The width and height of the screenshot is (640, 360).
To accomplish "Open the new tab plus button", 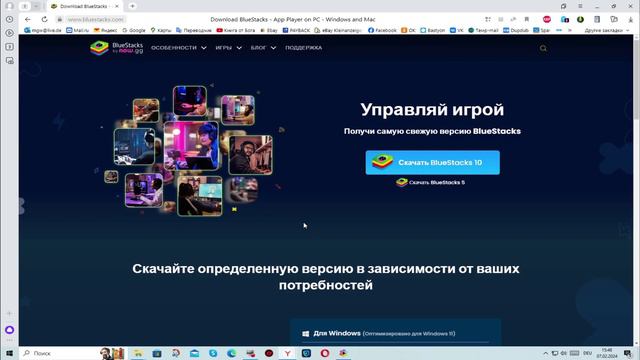I will click(x=132, y=6).
